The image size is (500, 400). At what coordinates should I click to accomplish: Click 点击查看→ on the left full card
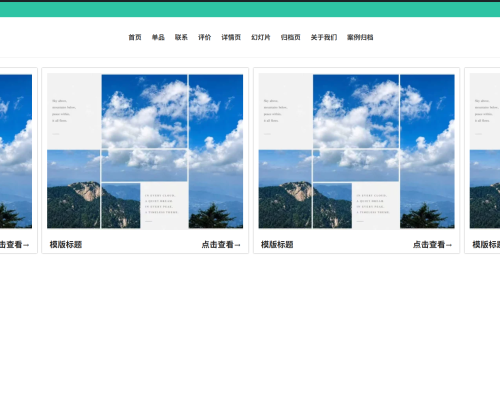pyautogui.click(x=221, y=245)
